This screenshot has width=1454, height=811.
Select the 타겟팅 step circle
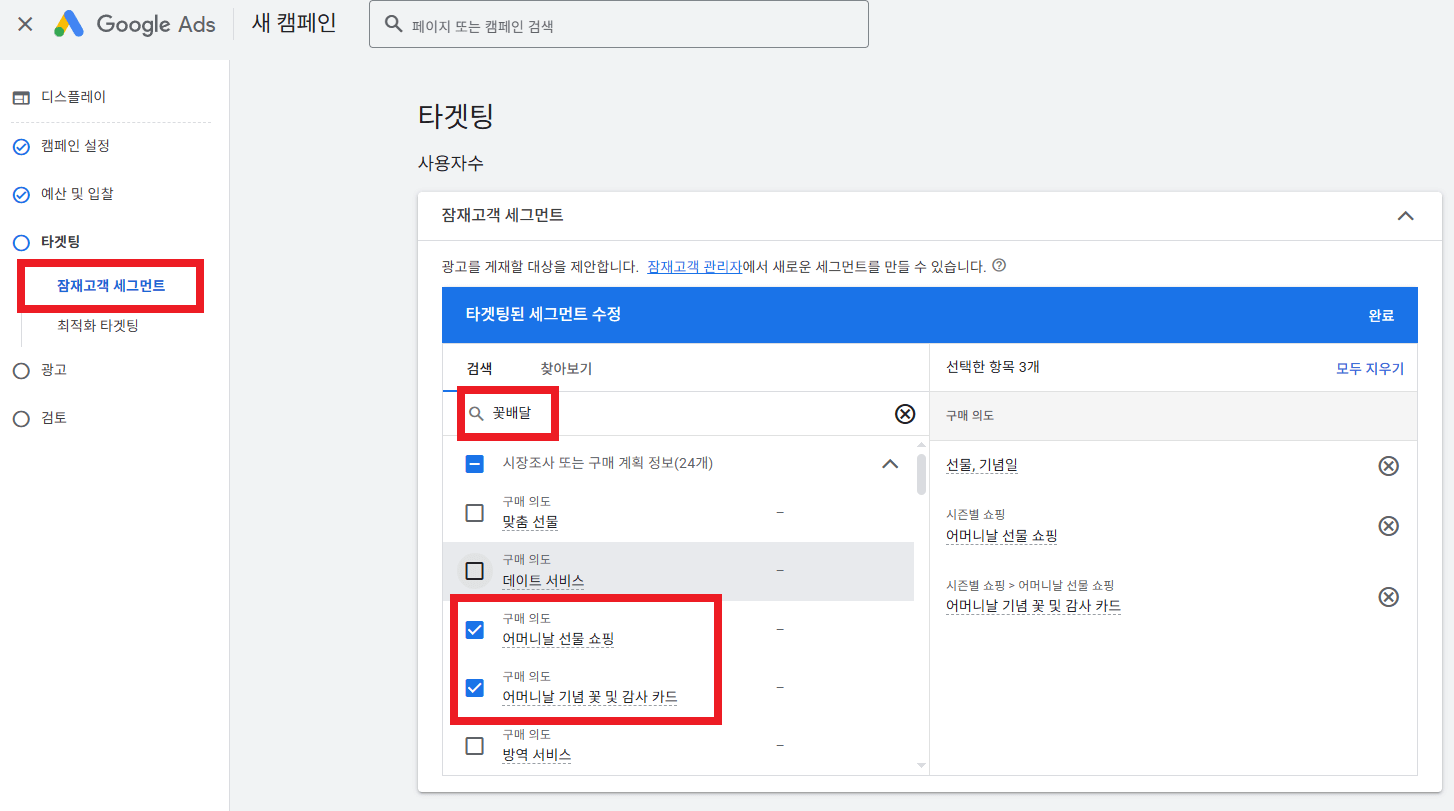(x=21, y=242)
